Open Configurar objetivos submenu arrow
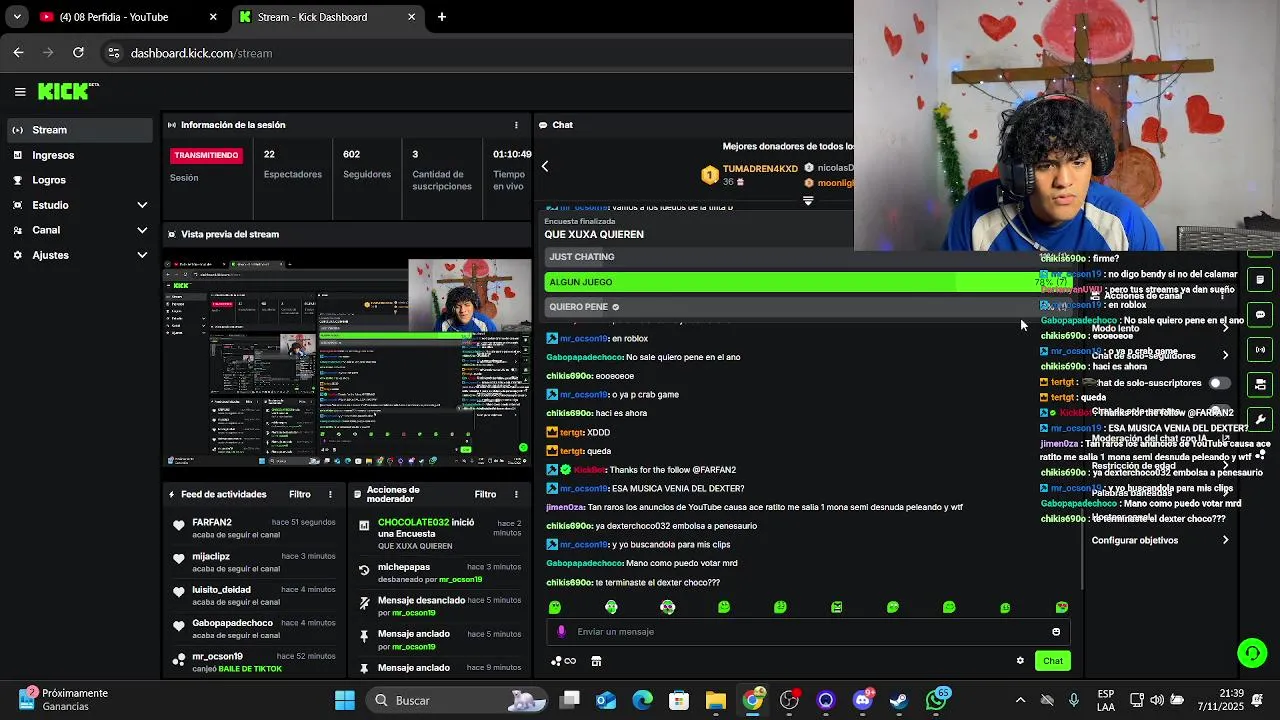This screenshot has height=720, width=1280. click(x=1226, y=540)
